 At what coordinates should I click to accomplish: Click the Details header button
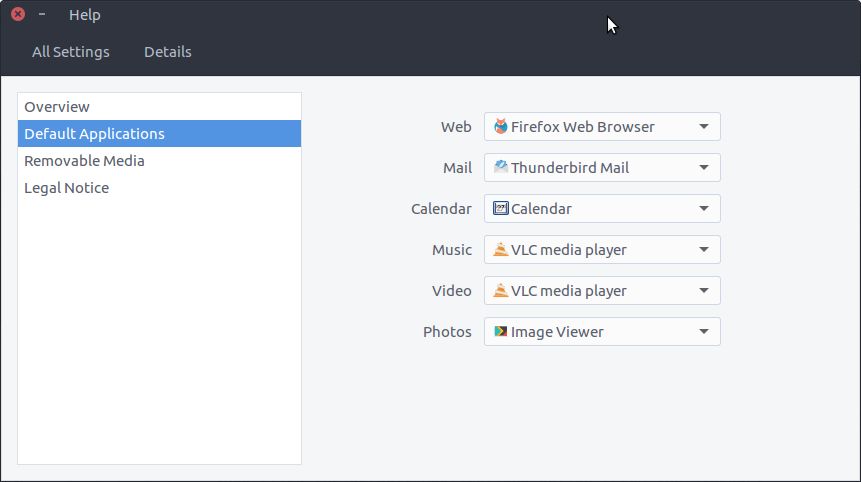tap(167, 52)
